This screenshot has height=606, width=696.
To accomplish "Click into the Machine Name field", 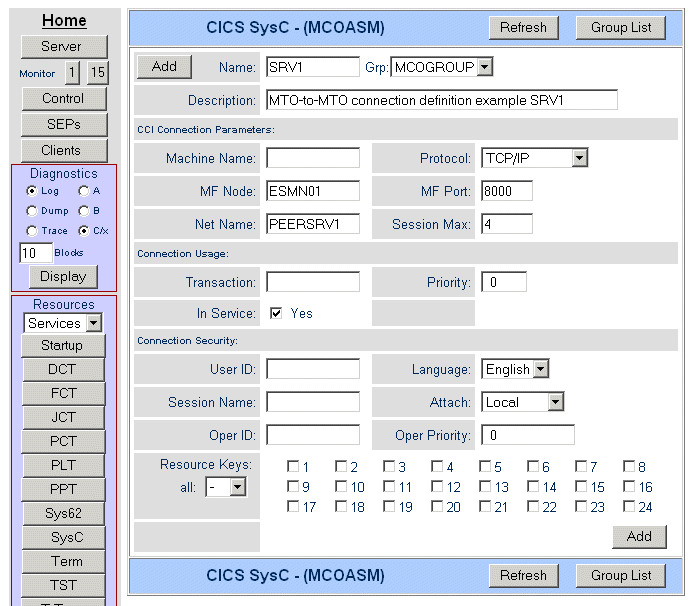I will point(312,158).
